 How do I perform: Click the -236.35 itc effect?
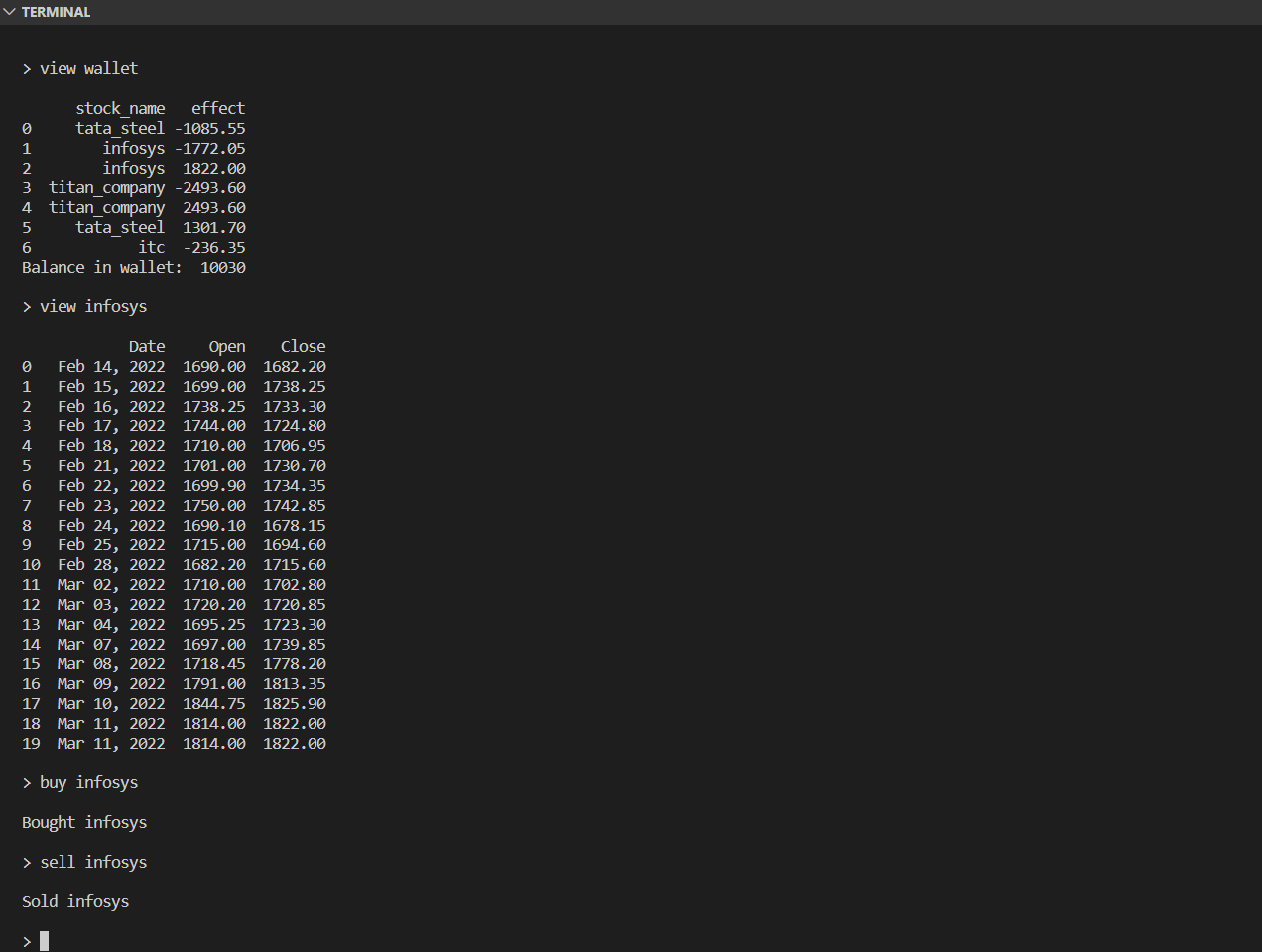click(x=214, y=247)
